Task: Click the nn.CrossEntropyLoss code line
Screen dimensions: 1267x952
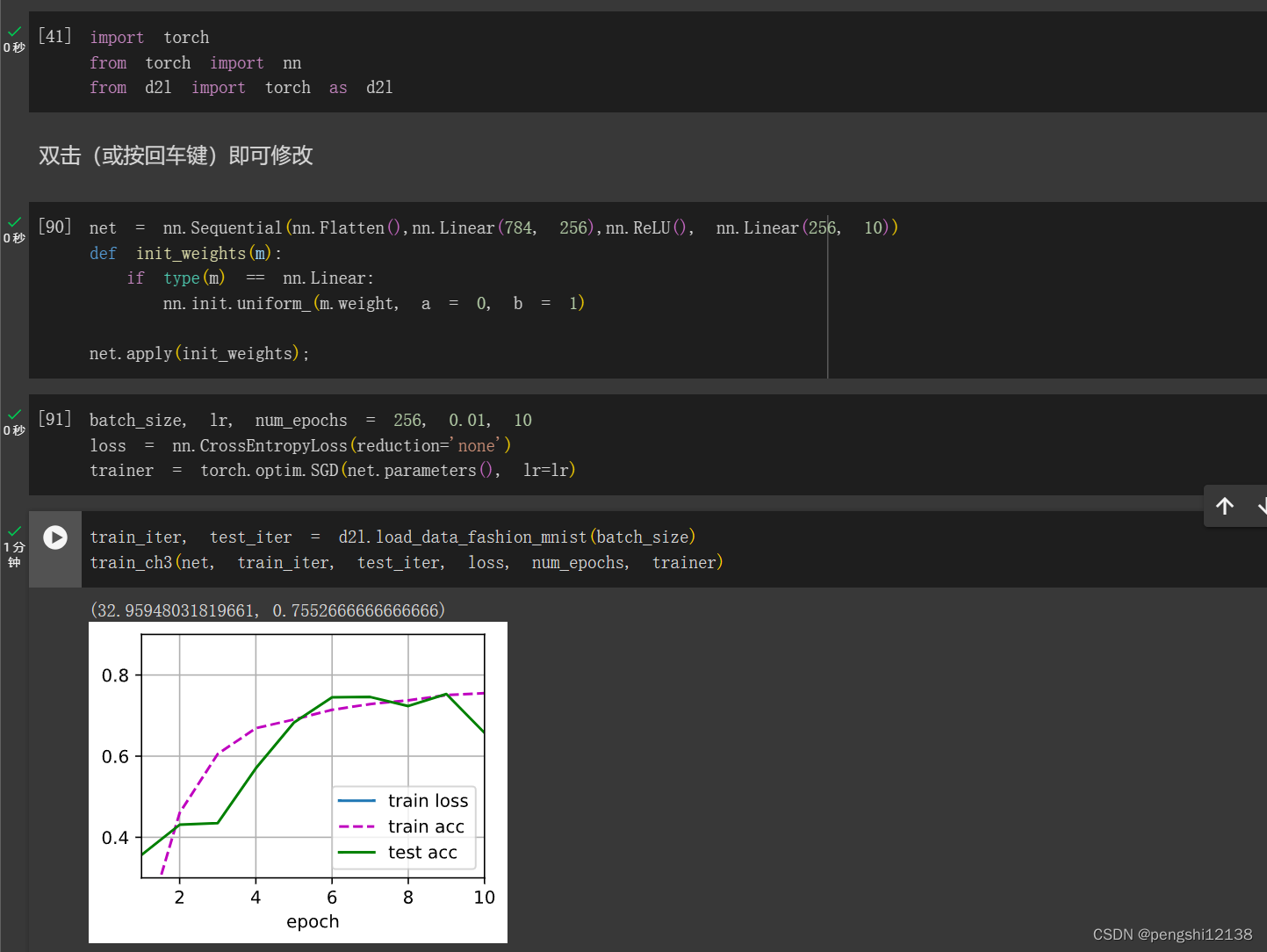Action: point(300,446)
